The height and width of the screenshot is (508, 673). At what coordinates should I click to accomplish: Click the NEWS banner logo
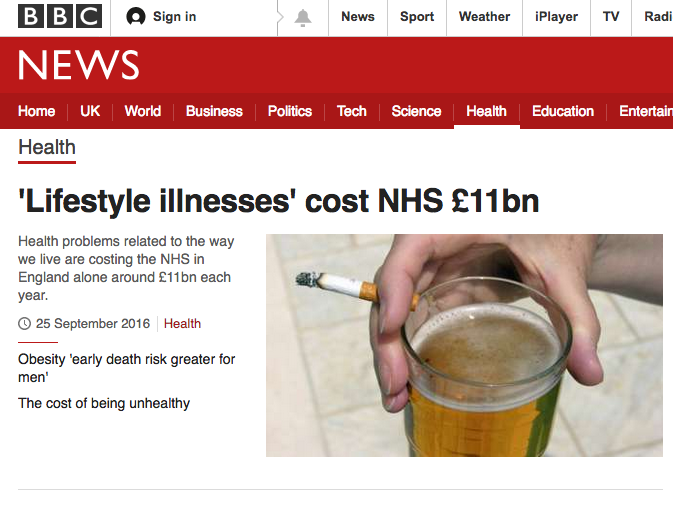pyautogui.click(x=79, y=65)
